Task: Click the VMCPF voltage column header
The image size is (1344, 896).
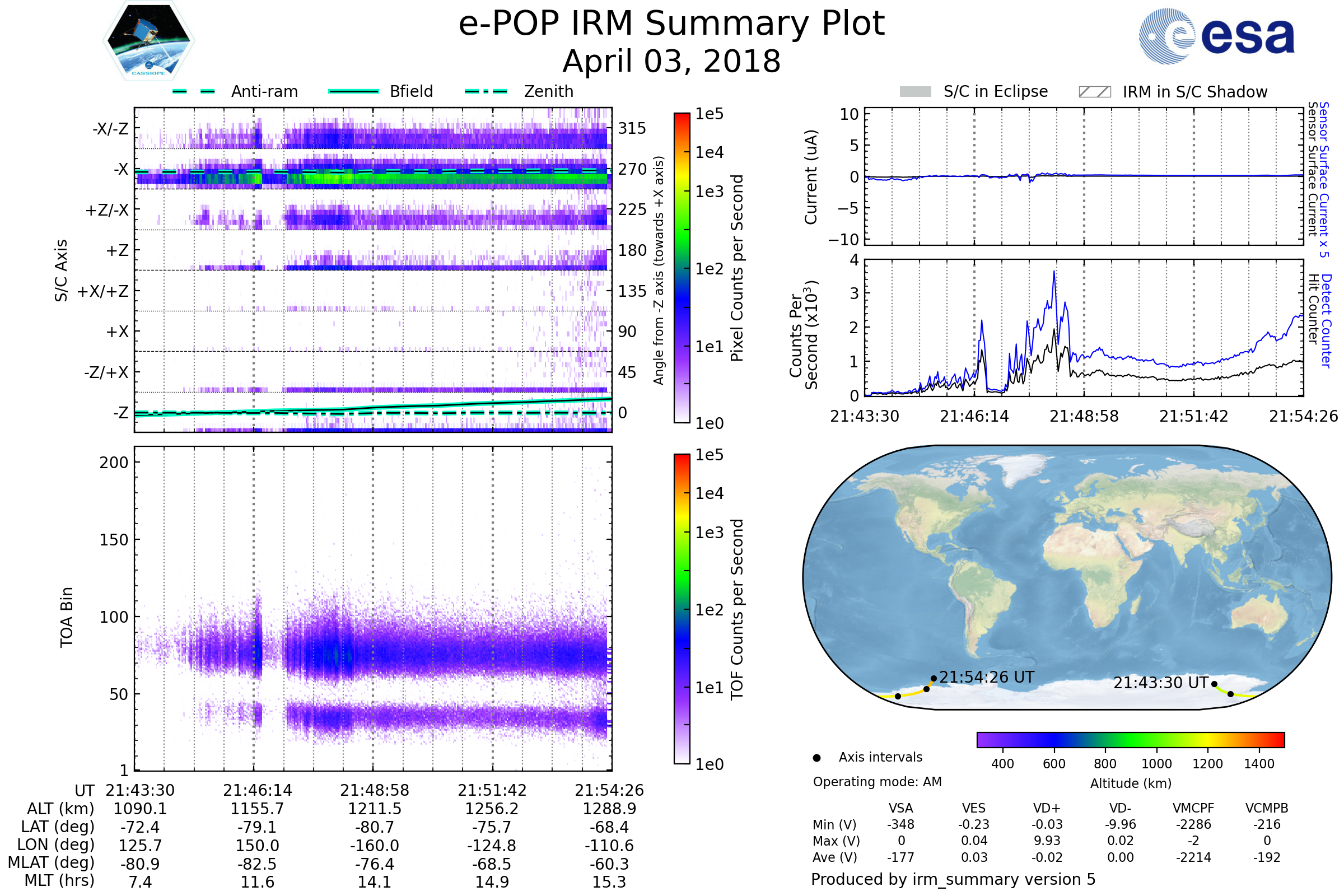Action: 1193,808
